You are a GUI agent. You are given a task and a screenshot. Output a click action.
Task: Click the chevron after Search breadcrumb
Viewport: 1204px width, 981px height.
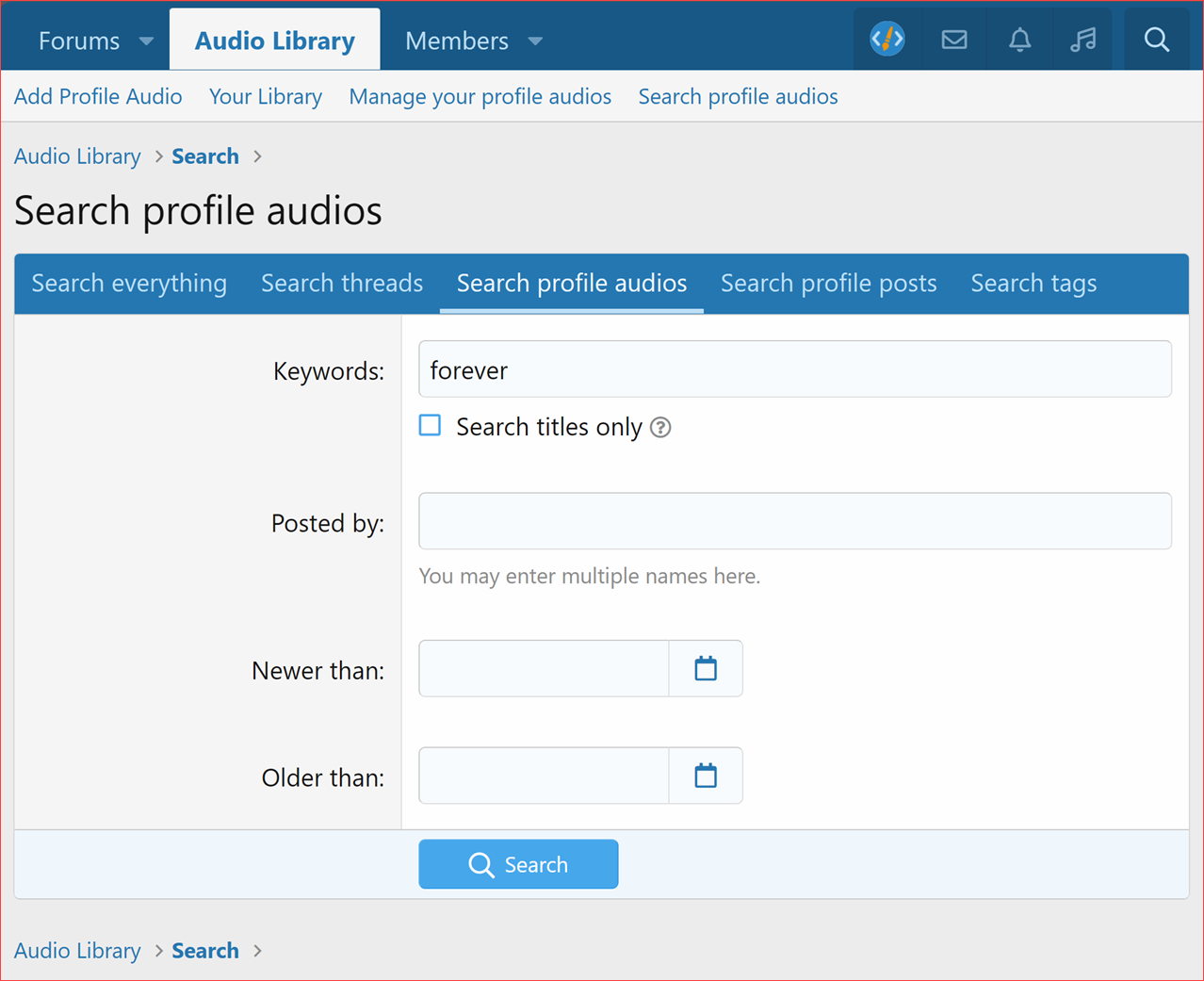pyautogui.click(x=256, y=156)
